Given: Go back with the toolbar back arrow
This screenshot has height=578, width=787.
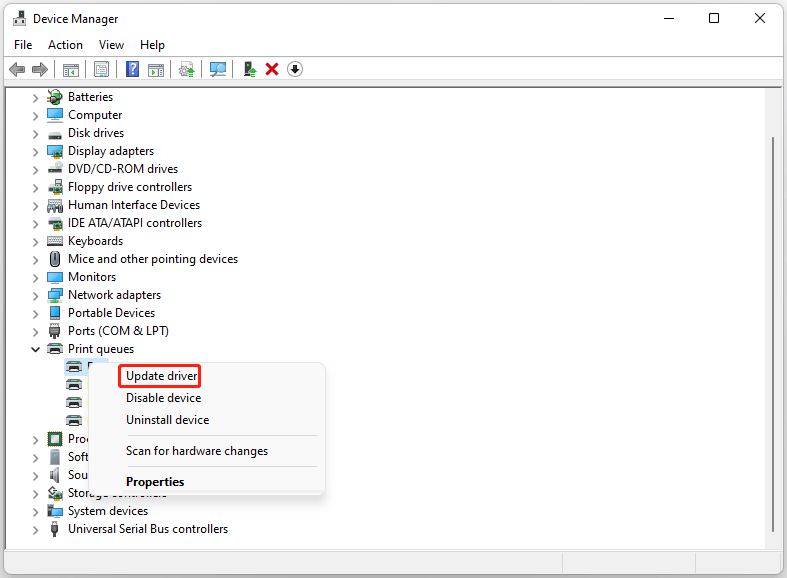Looking at the screenshot, I should click(17, 69).
